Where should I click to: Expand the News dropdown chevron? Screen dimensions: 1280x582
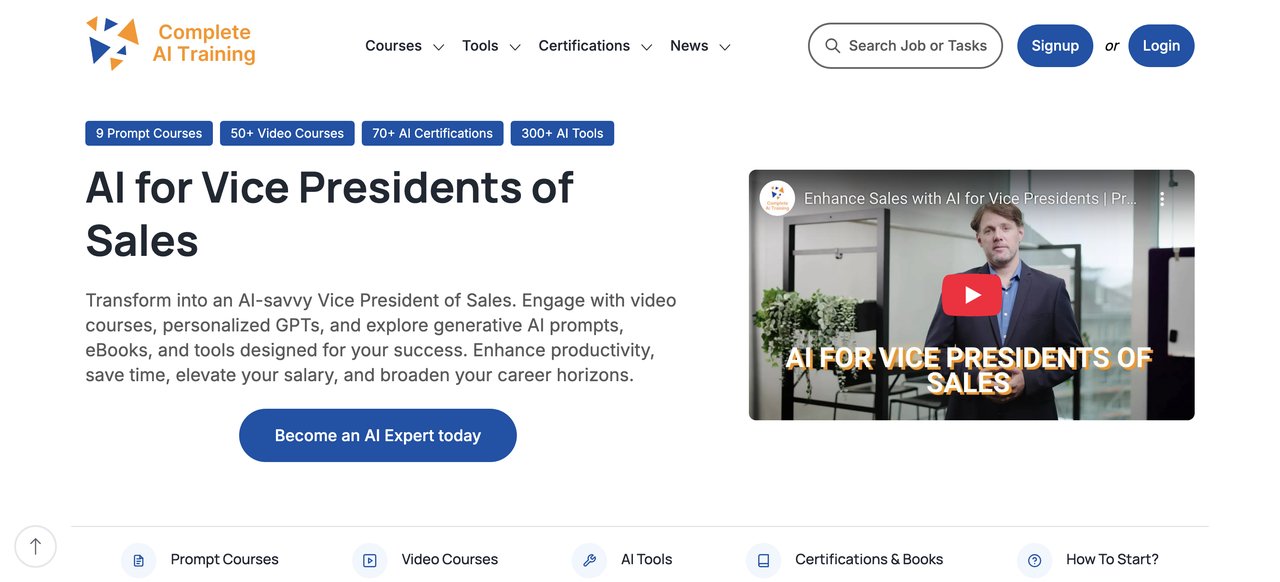tap(725, 47)
